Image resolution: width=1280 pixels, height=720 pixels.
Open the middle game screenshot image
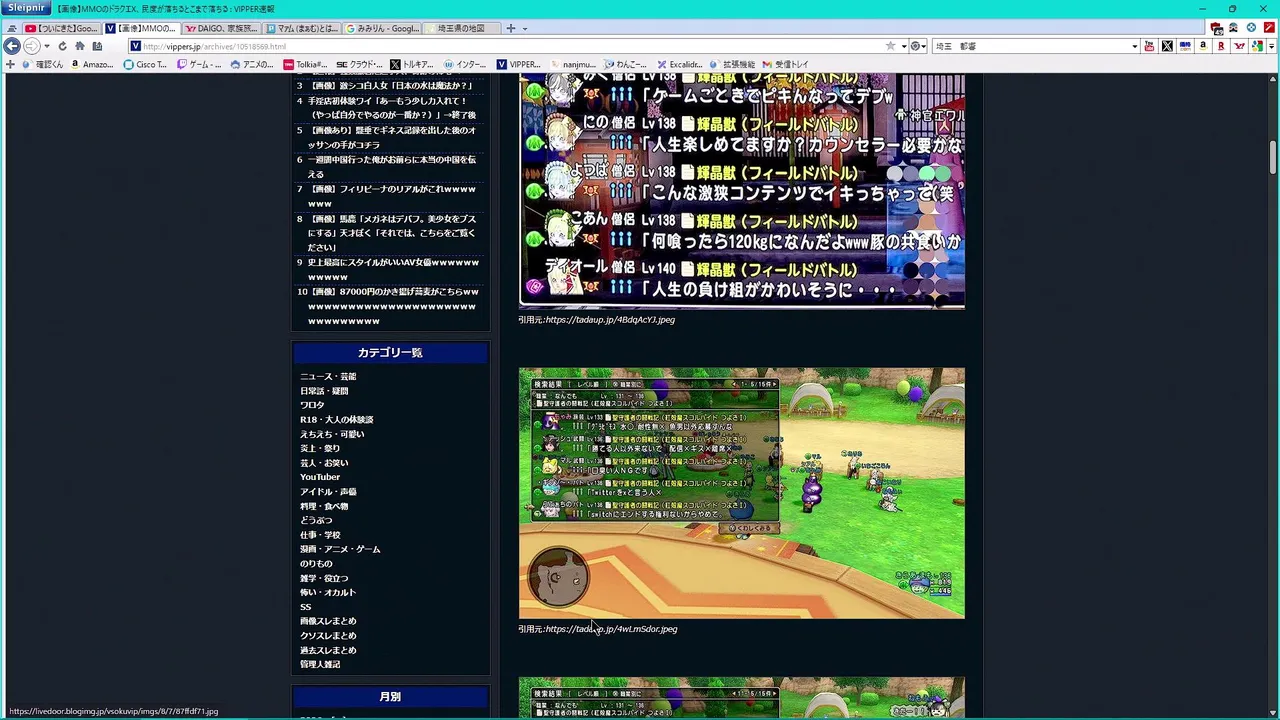741,493
